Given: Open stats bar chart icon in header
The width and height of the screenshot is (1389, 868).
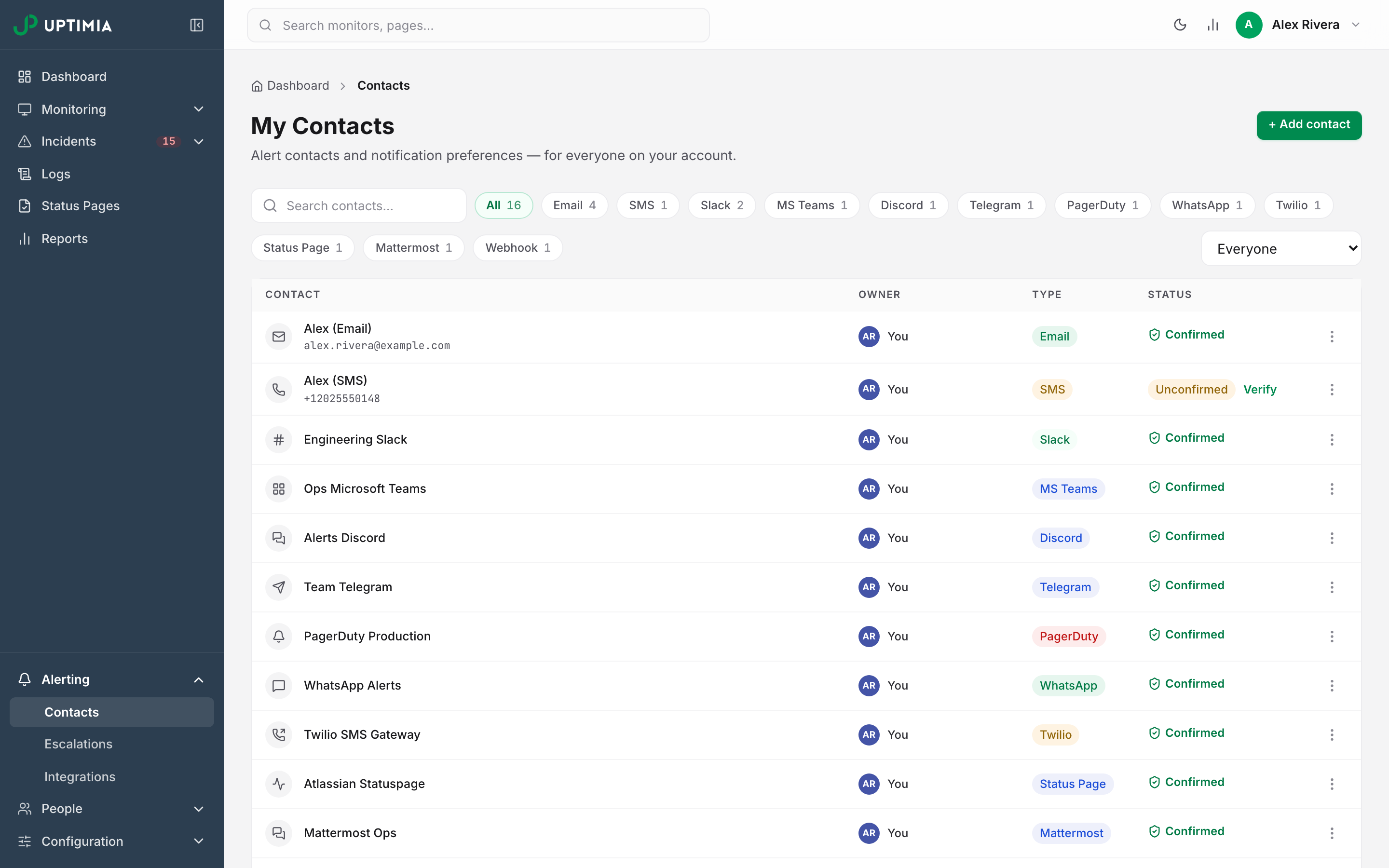Looking at the screenshot, I should pyautogui.click(x=1212, y=25).
